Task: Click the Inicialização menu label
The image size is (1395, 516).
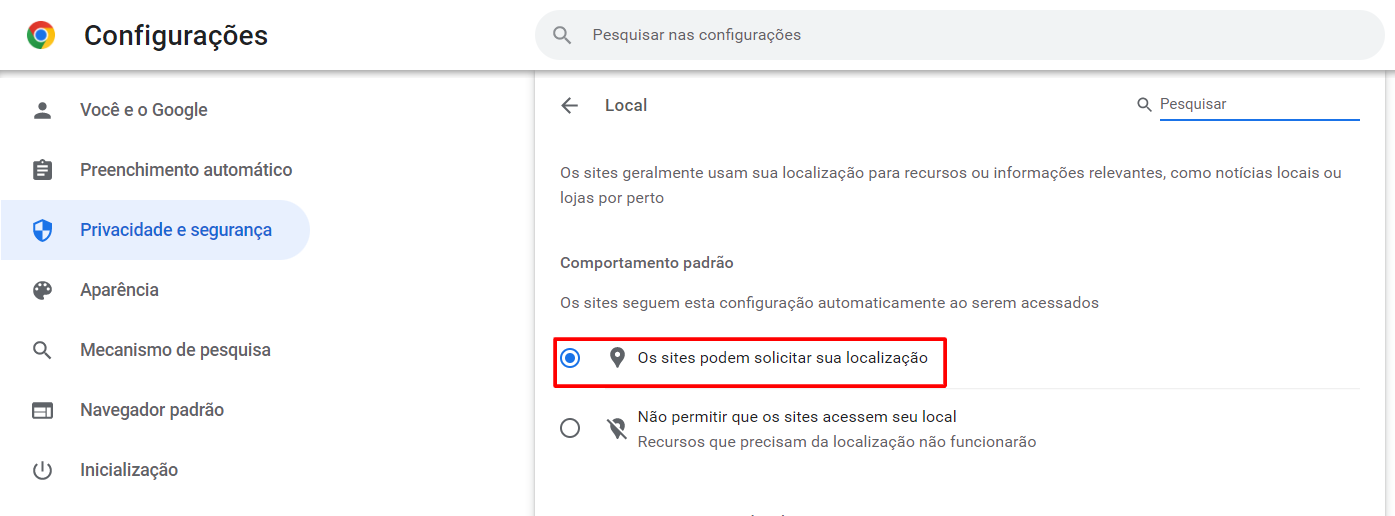Action: pos(129,470)
